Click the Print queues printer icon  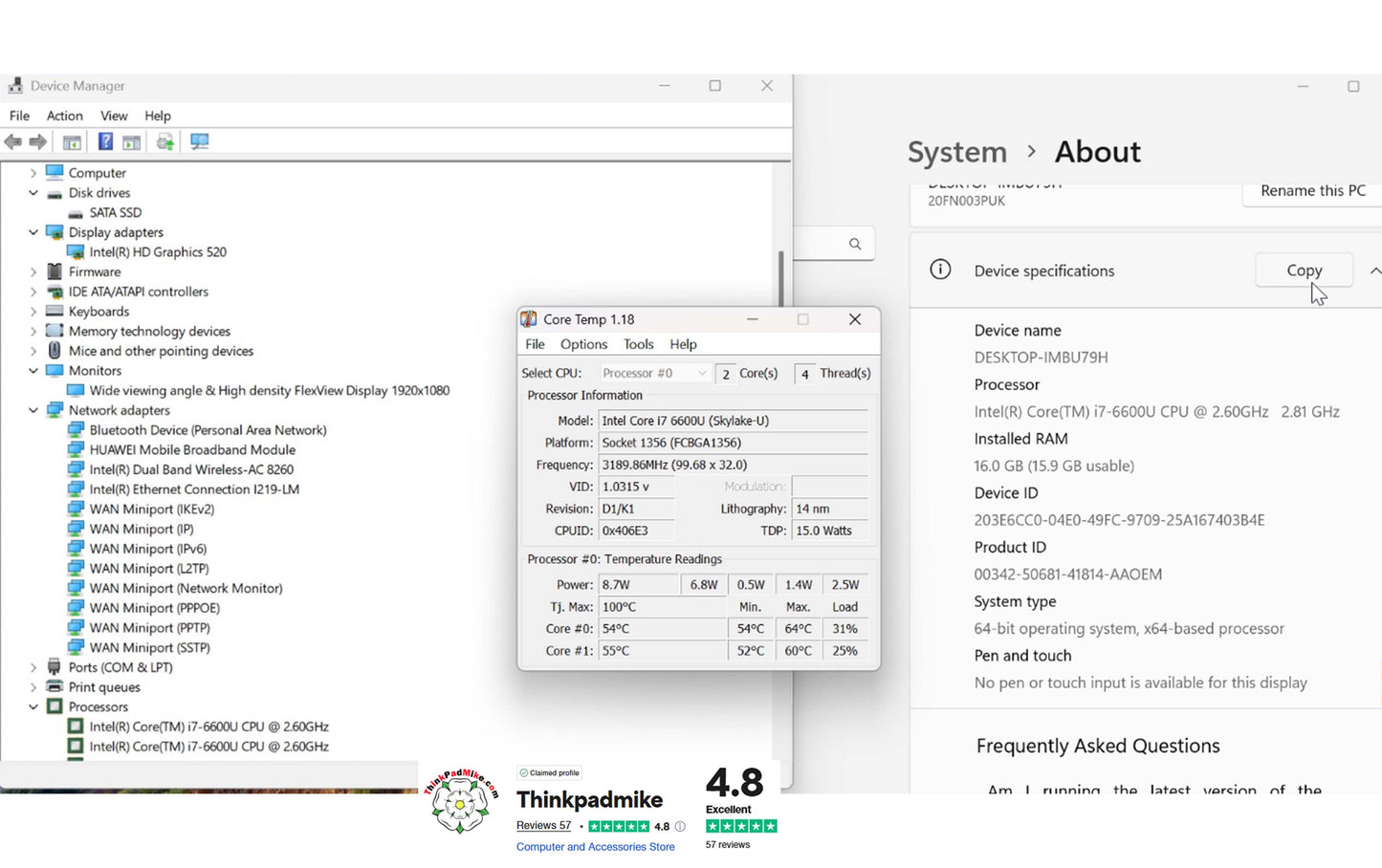pyautogui.click(x=55, y=686)
